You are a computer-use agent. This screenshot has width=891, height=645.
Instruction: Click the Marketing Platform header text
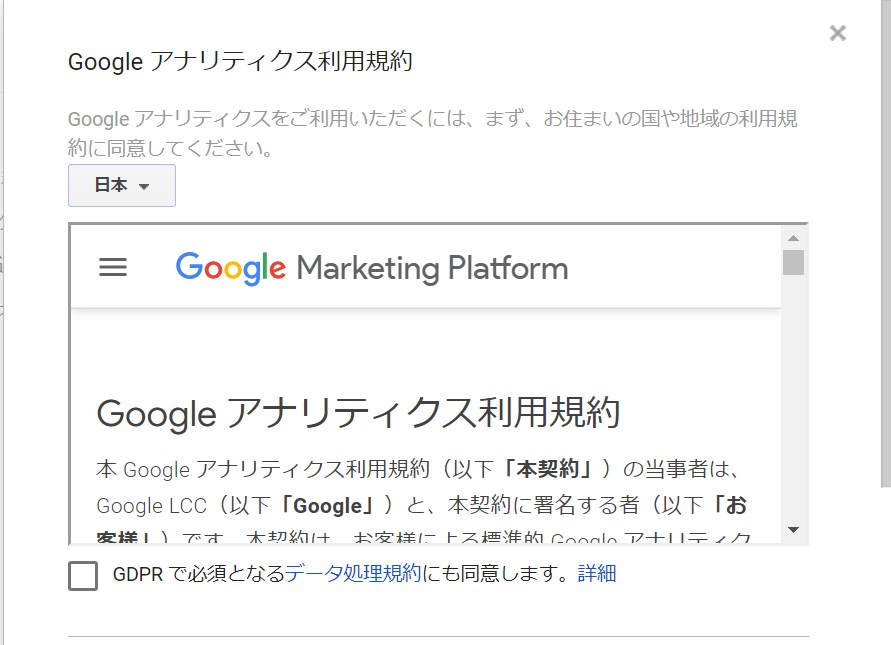tap(432, 268)
